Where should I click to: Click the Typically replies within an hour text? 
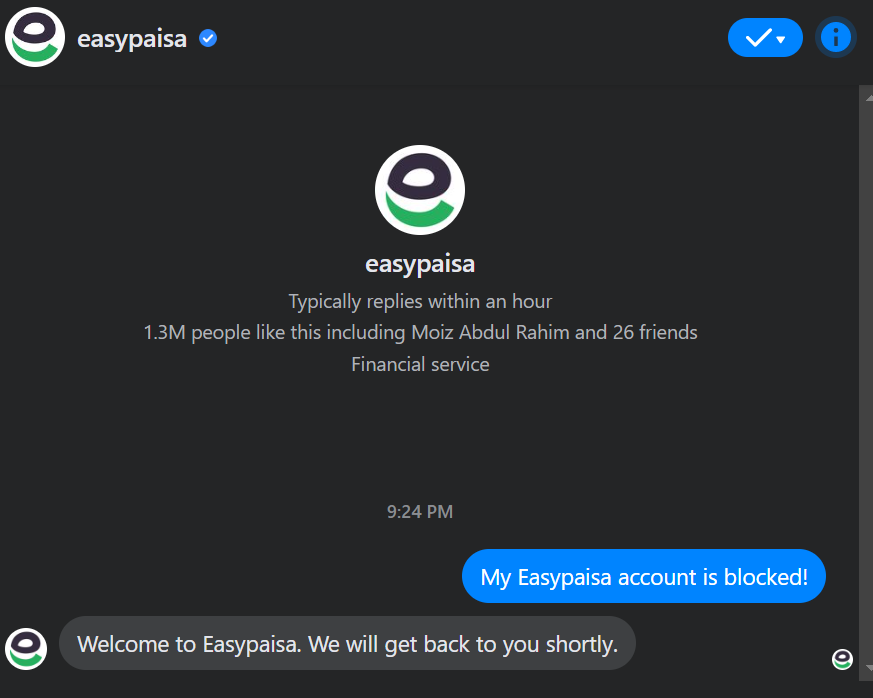(419, 301)
